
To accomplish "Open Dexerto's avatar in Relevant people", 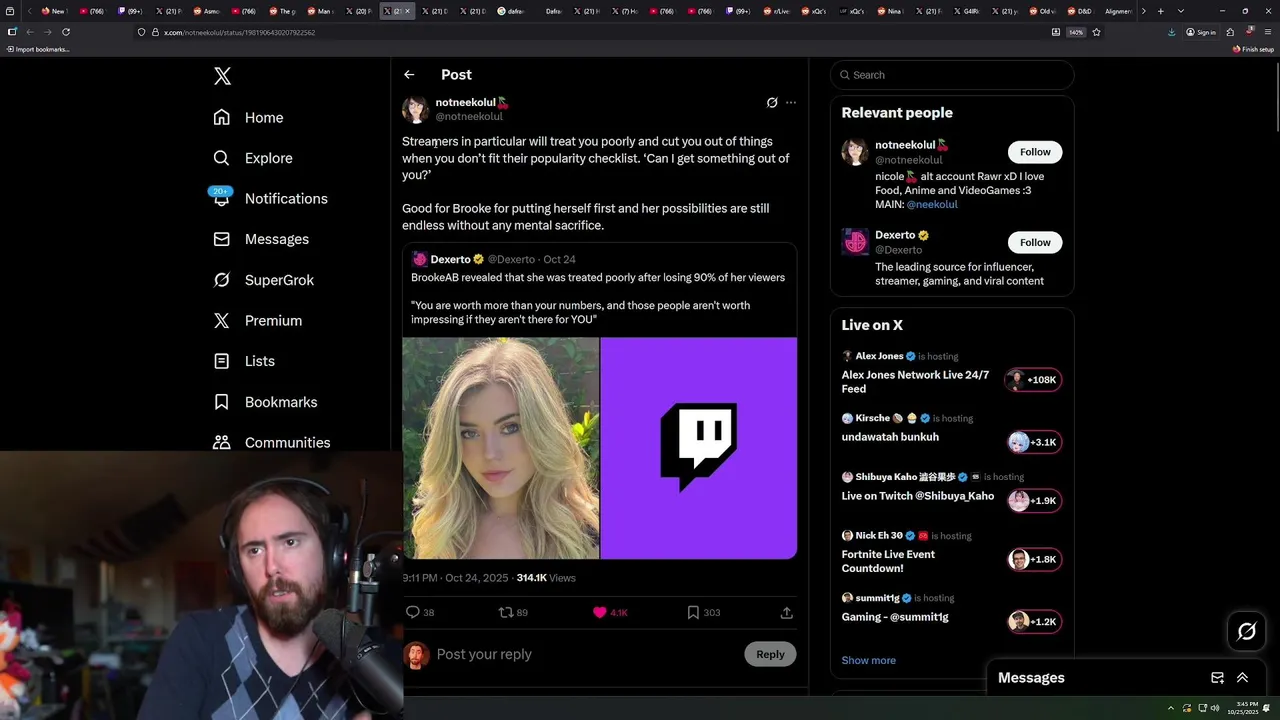I will coord(855,242).
